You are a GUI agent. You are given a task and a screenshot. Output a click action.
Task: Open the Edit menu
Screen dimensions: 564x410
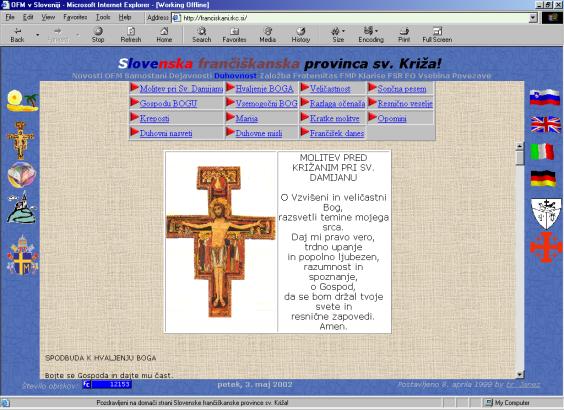28,17
